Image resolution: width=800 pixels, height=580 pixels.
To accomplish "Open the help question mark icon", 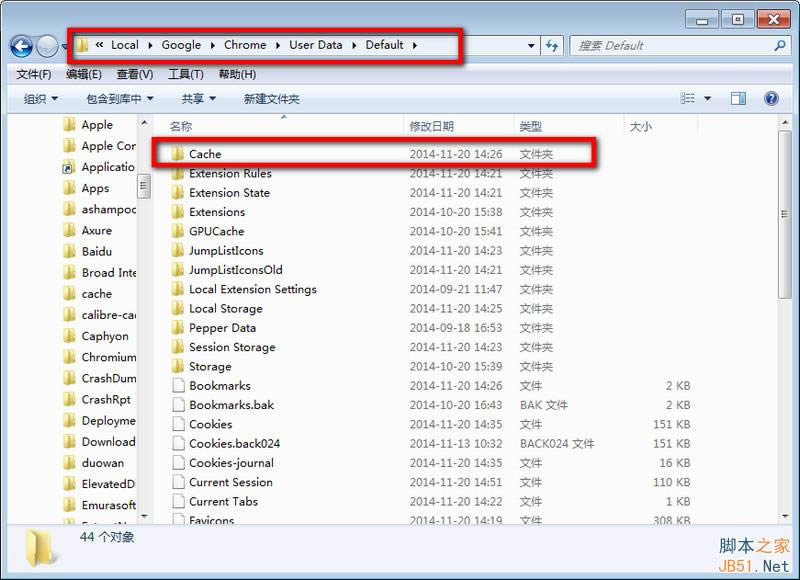I will tap(771, 98).
